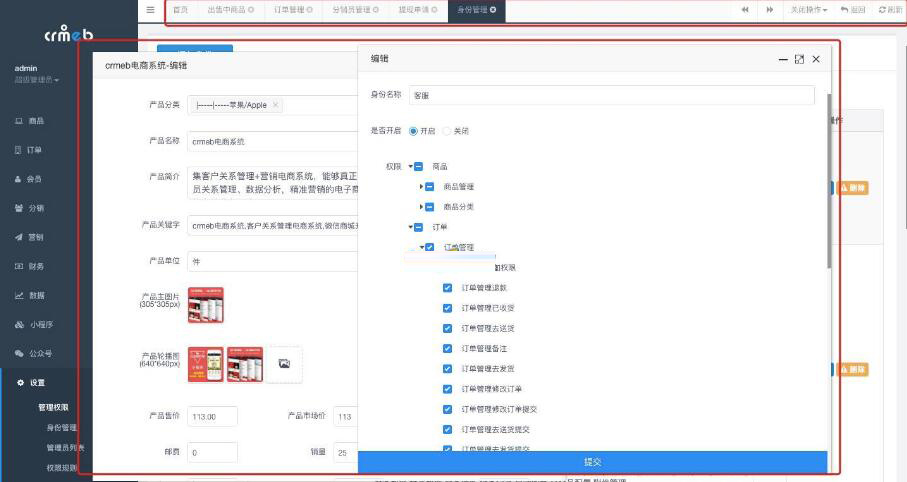Open the 关闭操作 dropdown
The width and height of the screenshot is (907, 482).
809,10
